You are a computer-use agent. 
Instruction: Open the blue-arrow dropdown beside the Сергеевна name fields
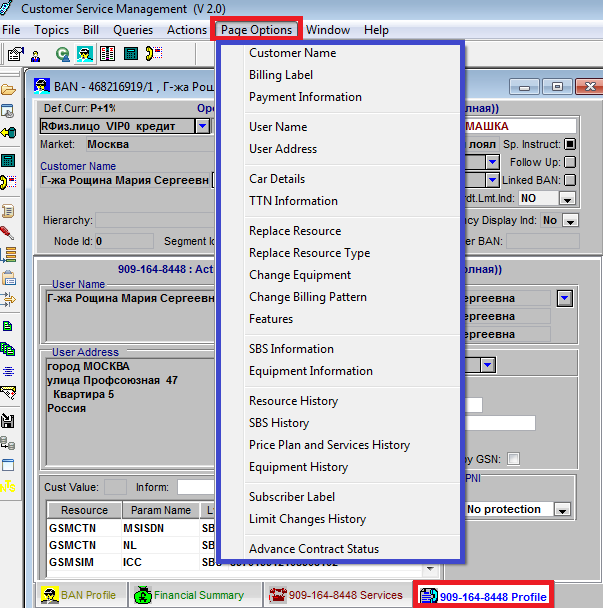[x=565, y=299]
